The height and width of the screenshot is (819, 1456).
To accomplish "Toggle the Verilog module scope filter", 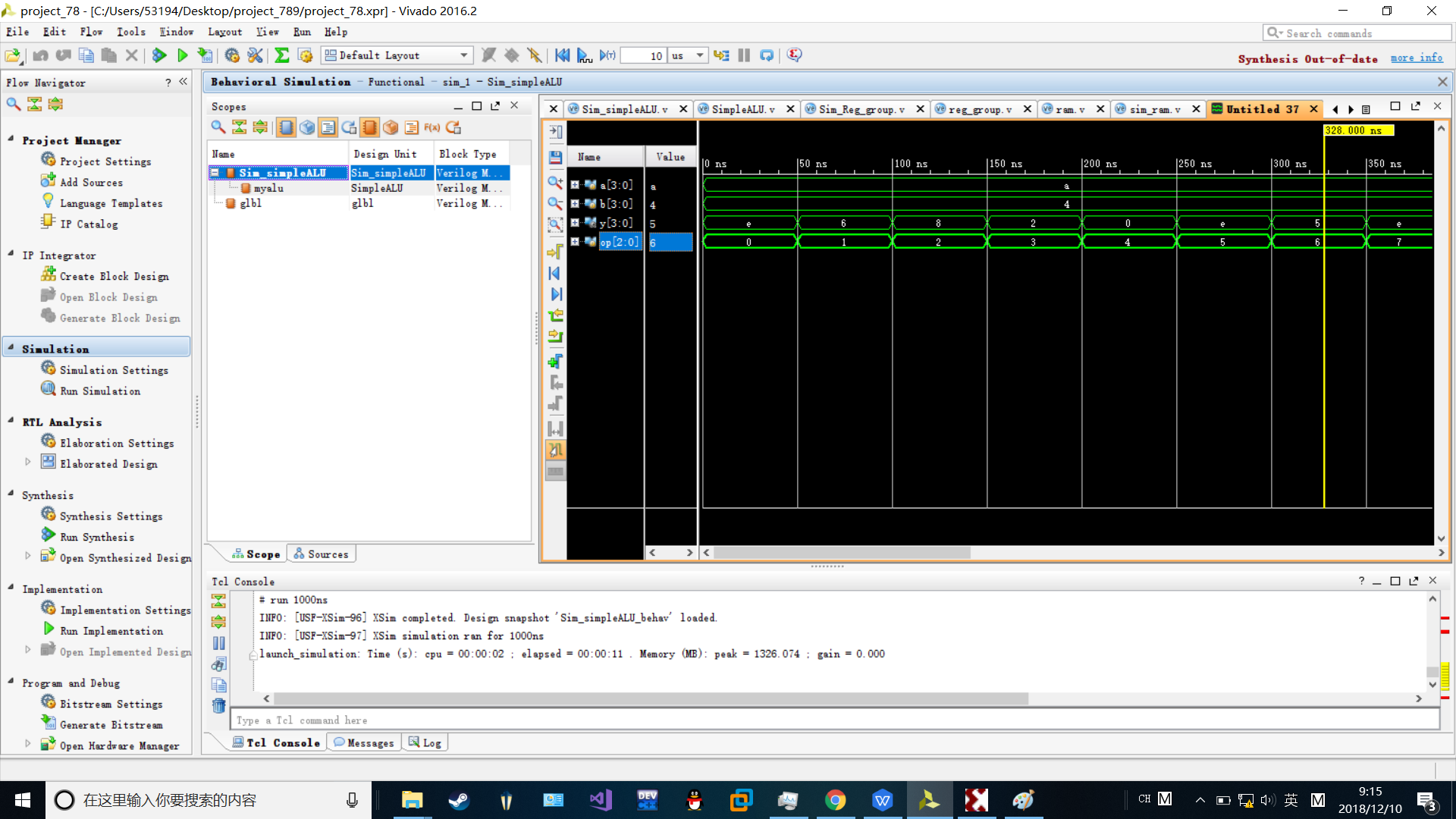I will (286, 127).
